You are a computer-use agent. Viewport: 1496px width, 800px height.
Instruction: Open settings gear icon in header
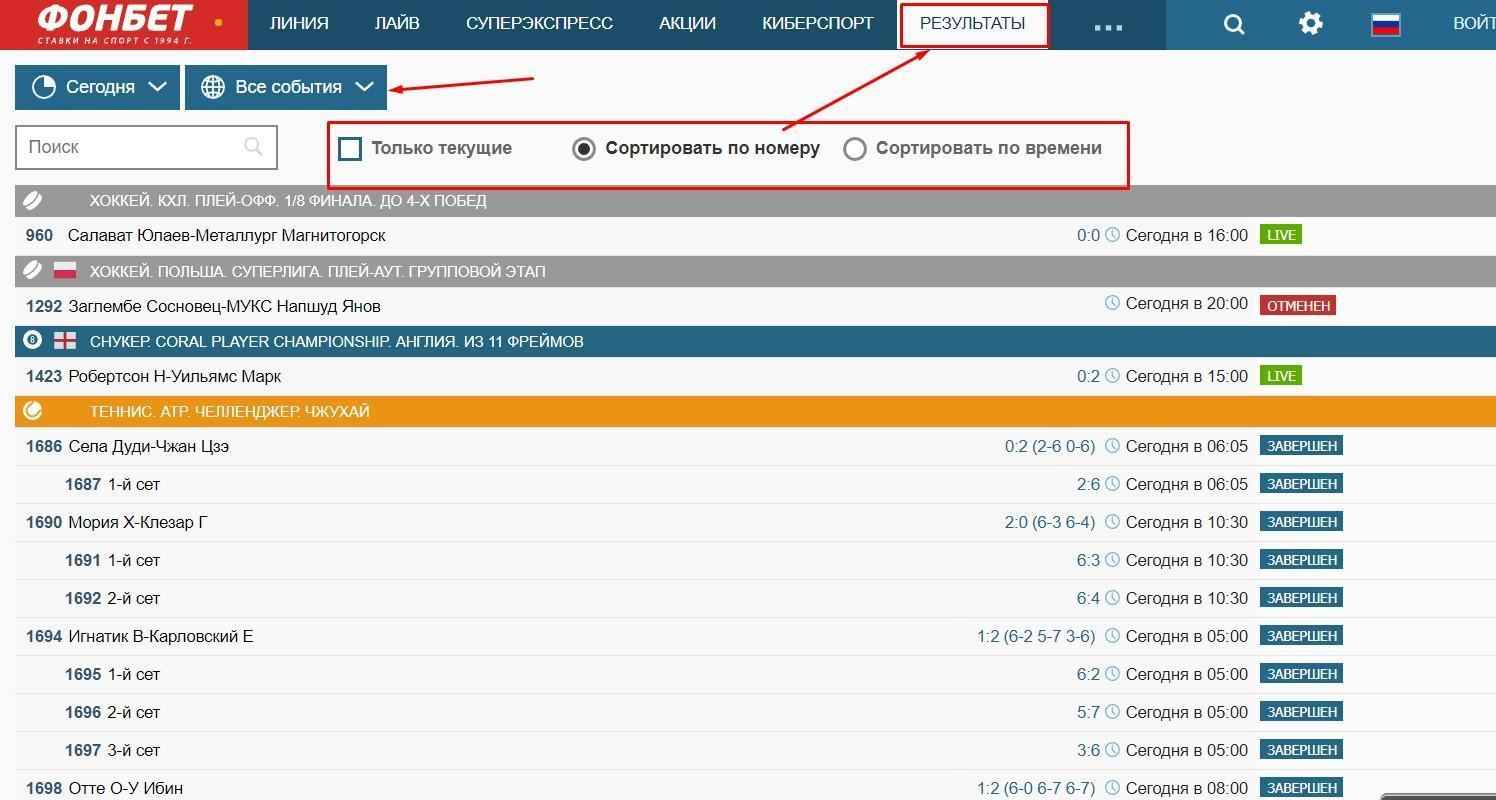coord(1310,23)
